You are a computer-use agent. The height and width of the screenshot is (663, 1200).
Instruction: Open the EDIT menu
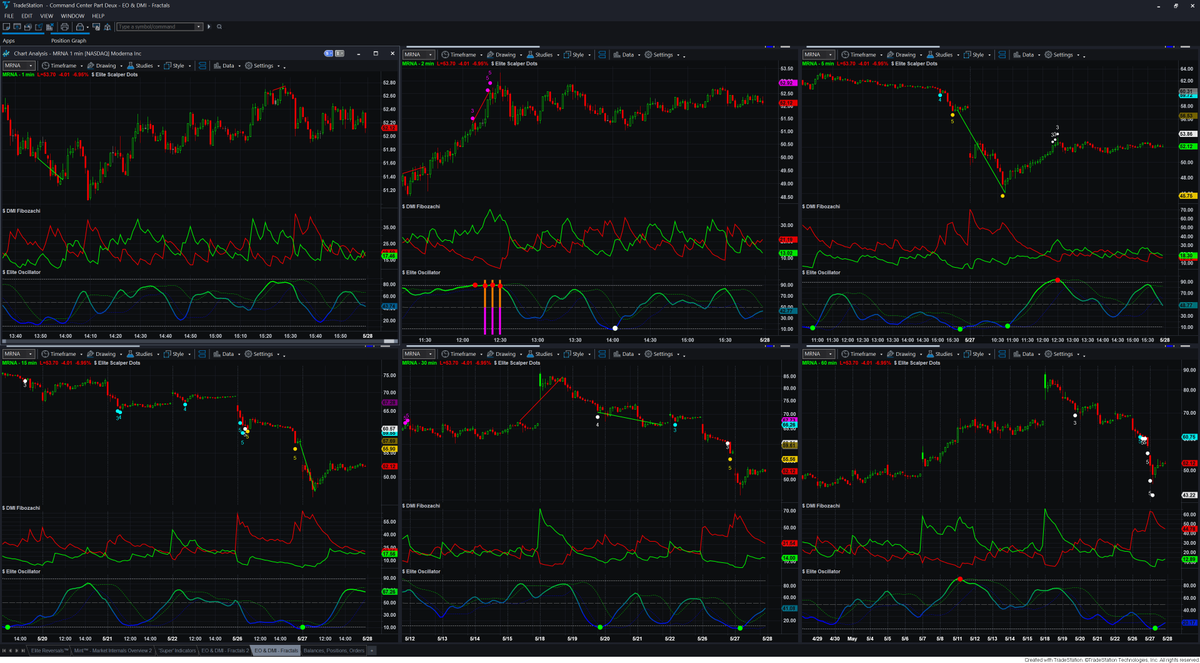pos(27,16)
